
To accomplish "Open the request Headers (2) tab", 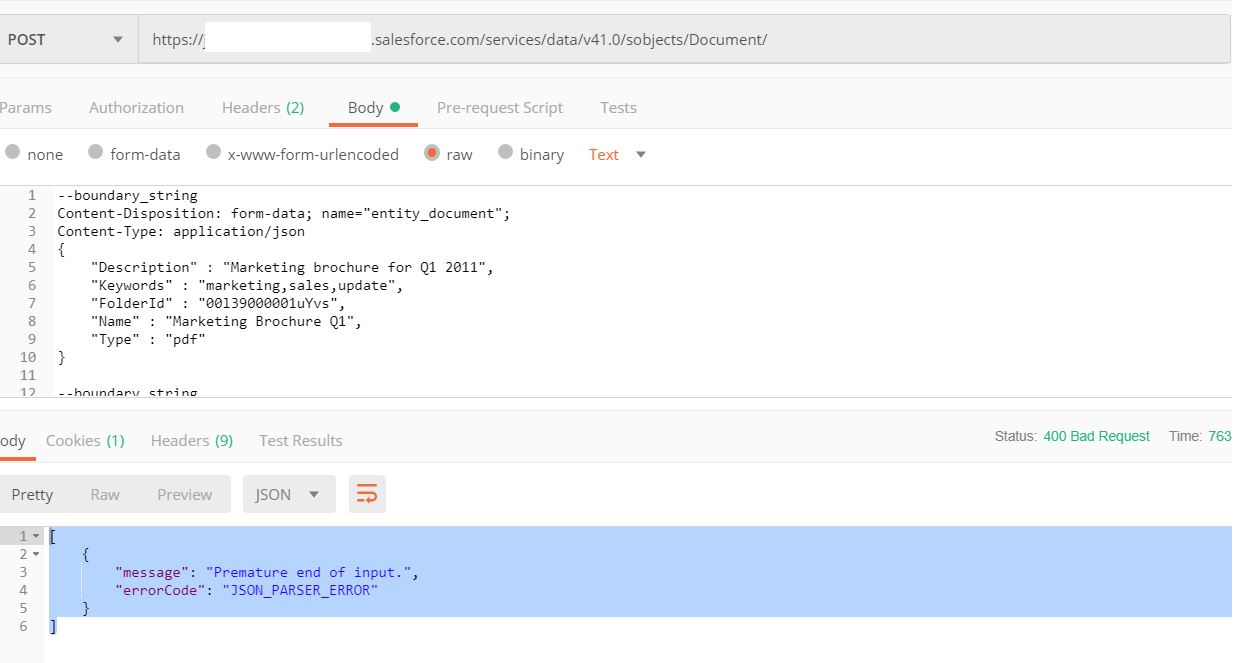I will click(263, 108).
